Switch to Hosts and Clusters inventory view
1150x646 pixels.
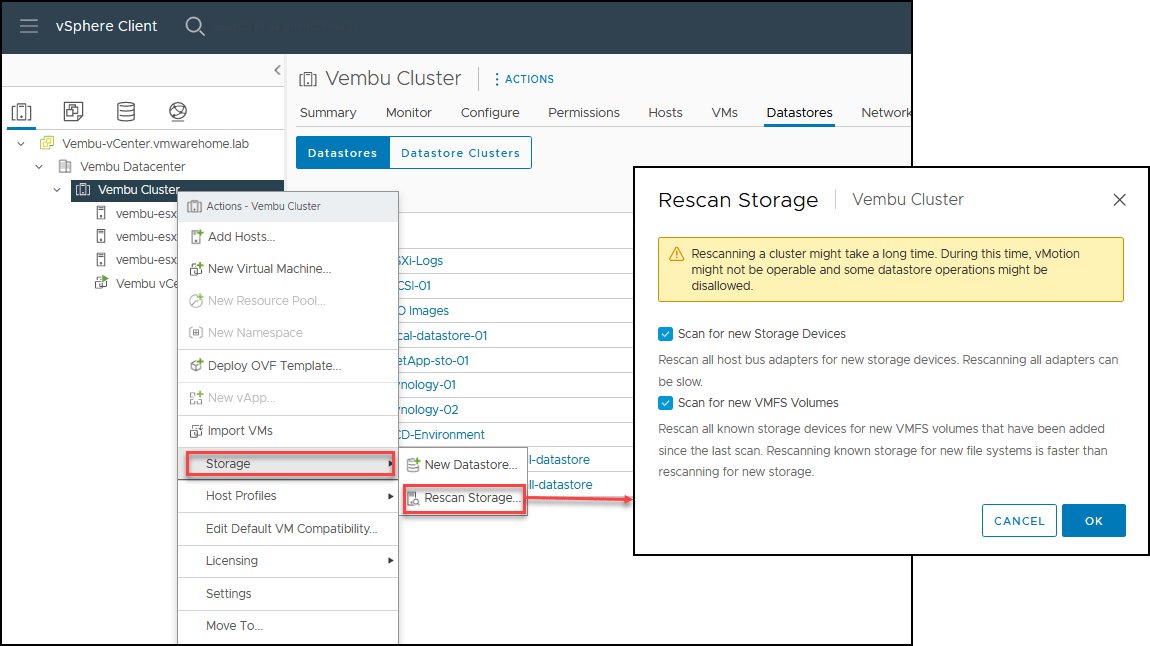tap(21, 111)
